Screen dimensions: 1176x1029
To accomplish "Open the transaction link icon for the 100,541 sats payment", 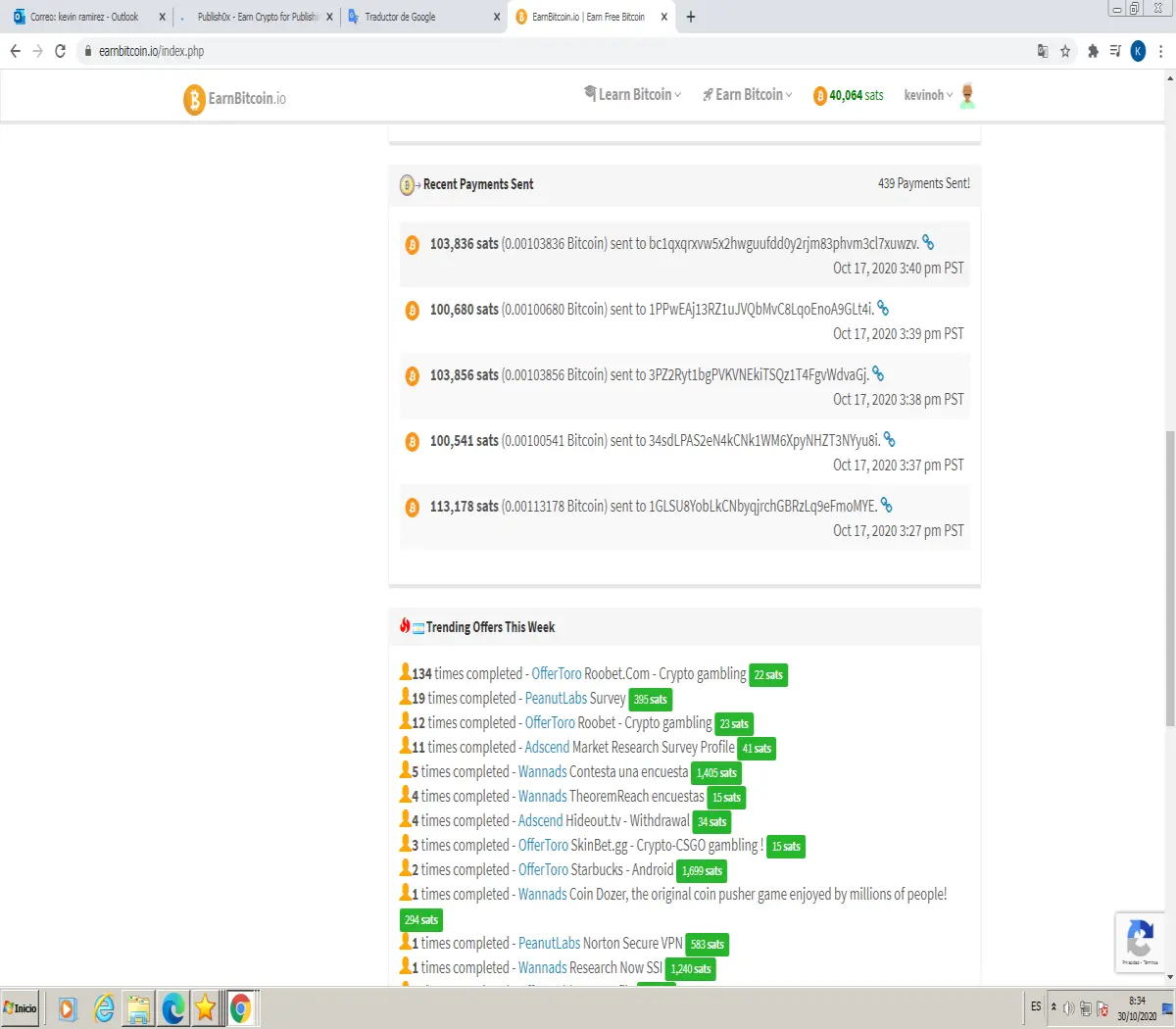I will (x=889, y=439).
